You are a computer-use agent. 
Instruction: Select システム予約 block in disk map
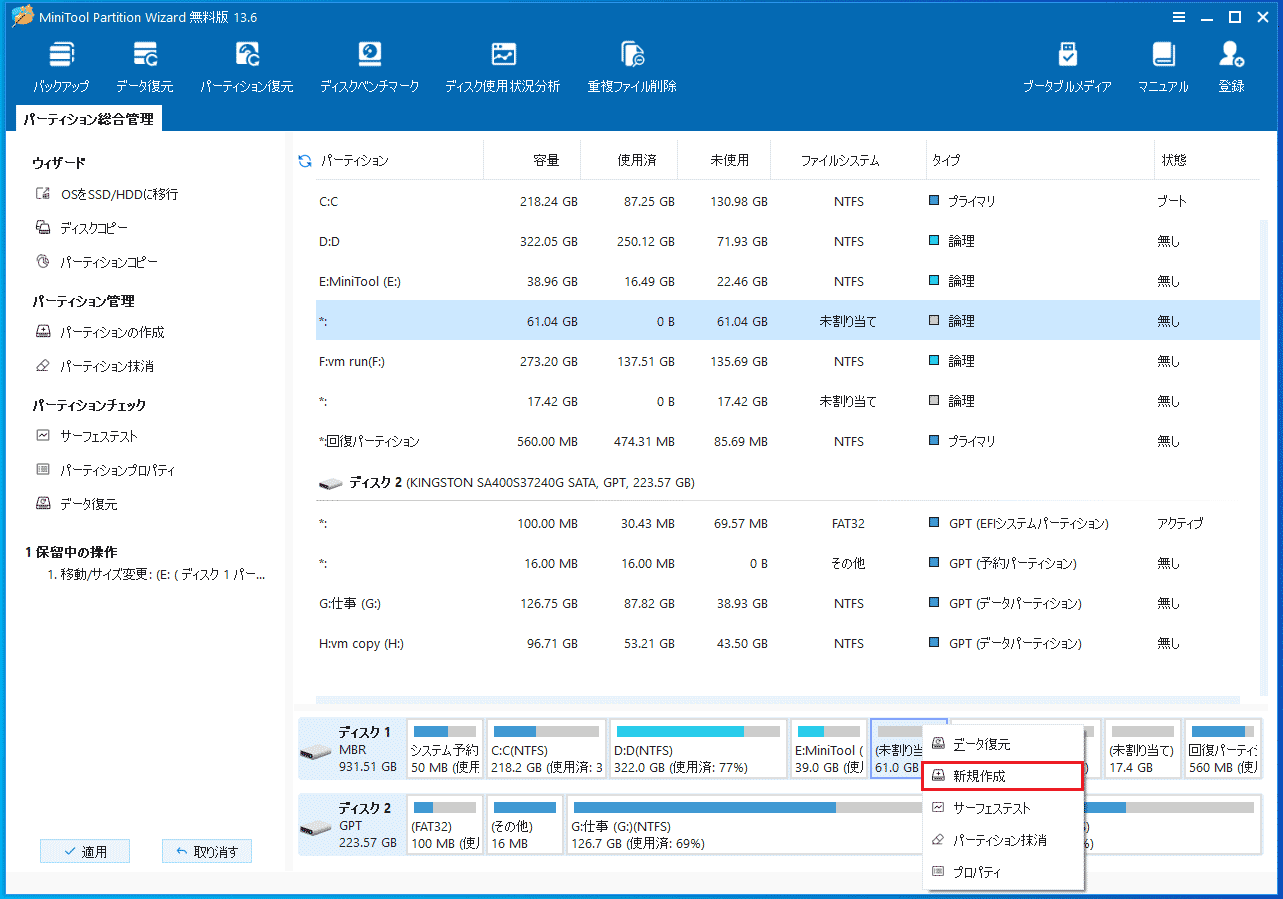445,749
